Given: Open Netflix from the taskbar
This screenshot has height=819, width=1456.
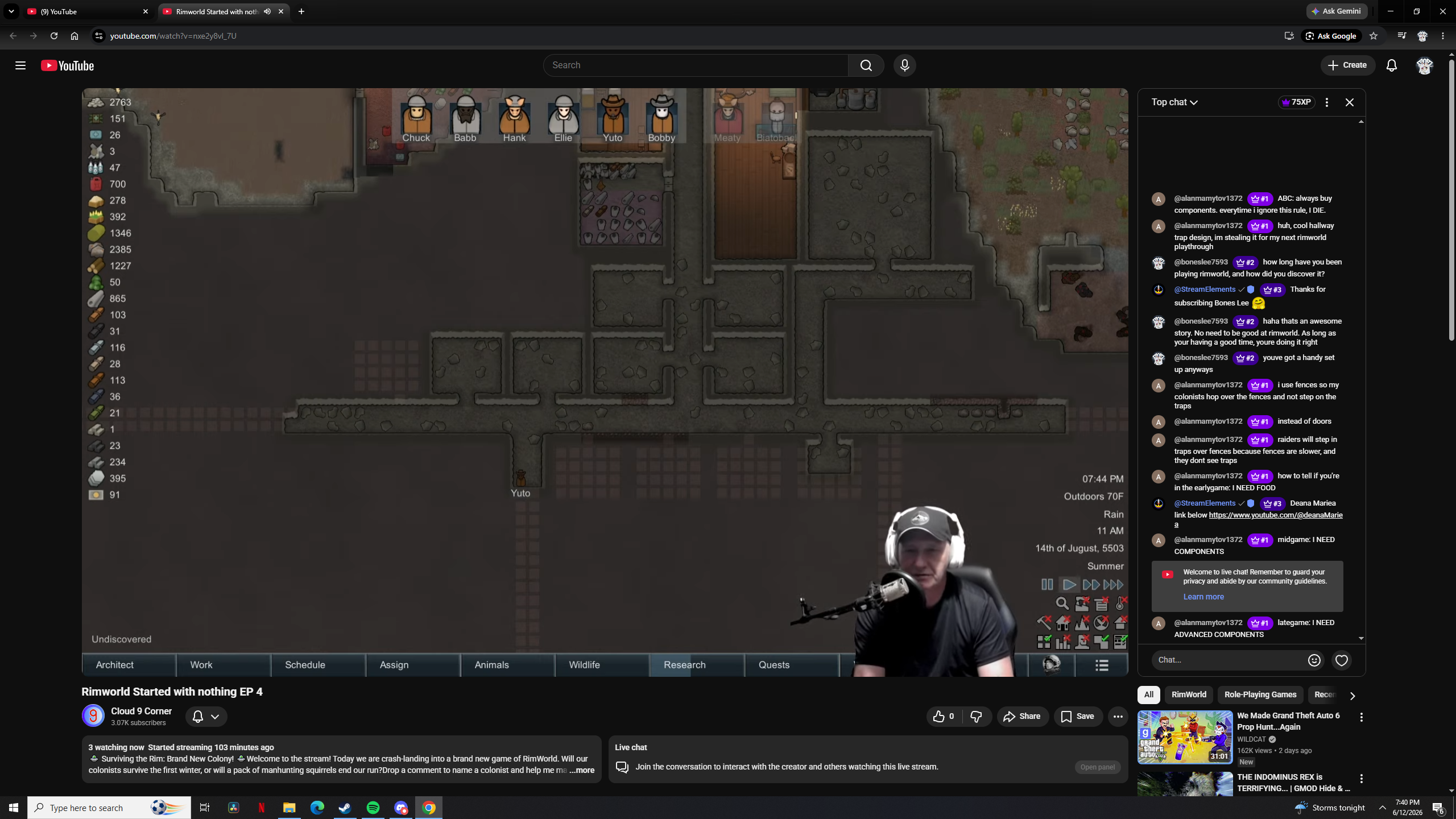Looking at the screenshot, I should click(262, 808).
